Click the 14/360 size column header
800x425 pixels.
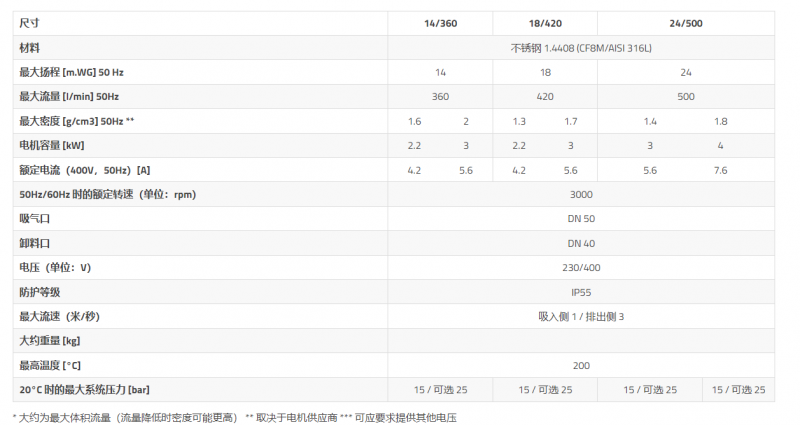click(x=440, y=23)
